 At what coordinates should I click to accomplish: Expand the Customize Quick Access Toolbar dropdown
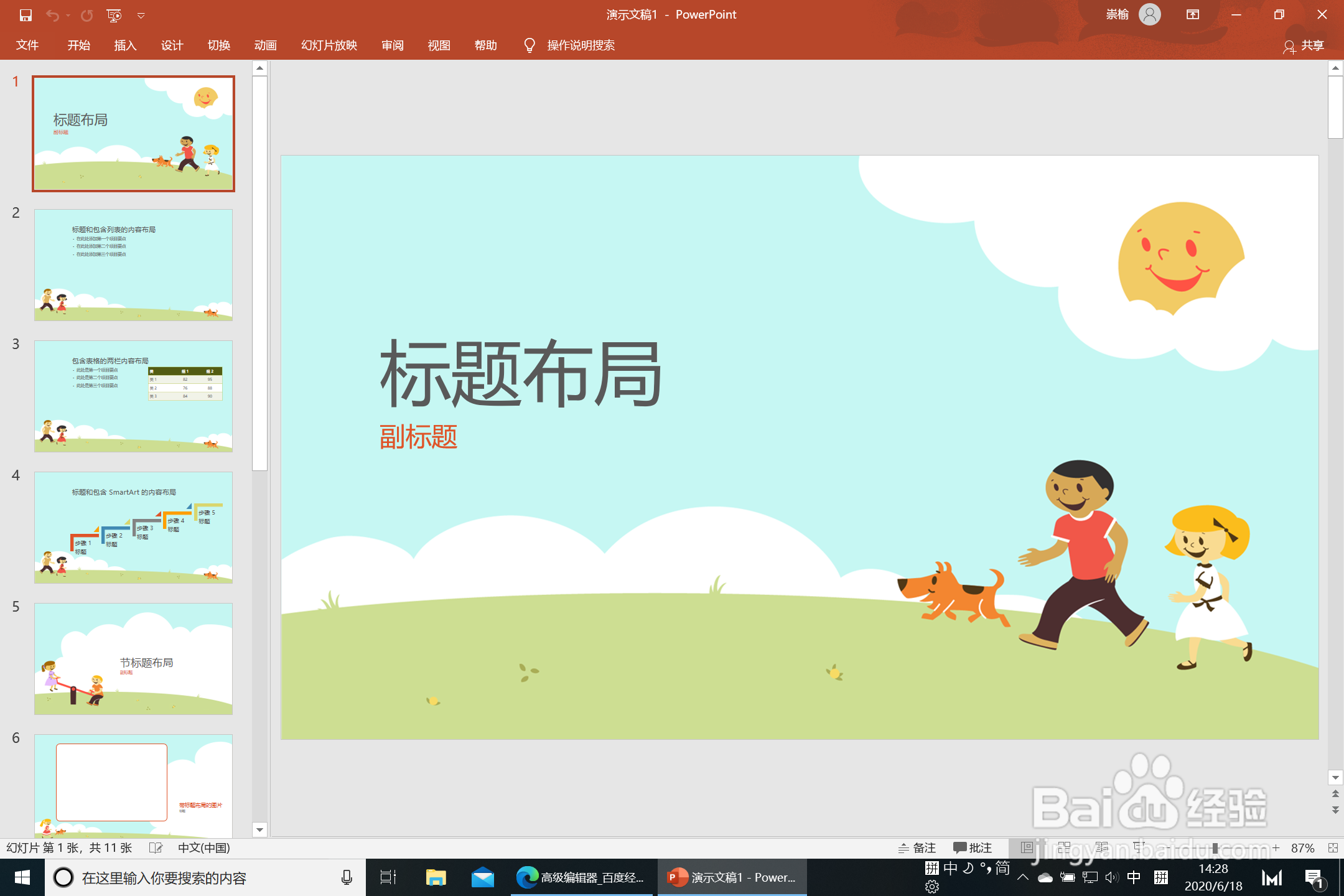(141, 16)
